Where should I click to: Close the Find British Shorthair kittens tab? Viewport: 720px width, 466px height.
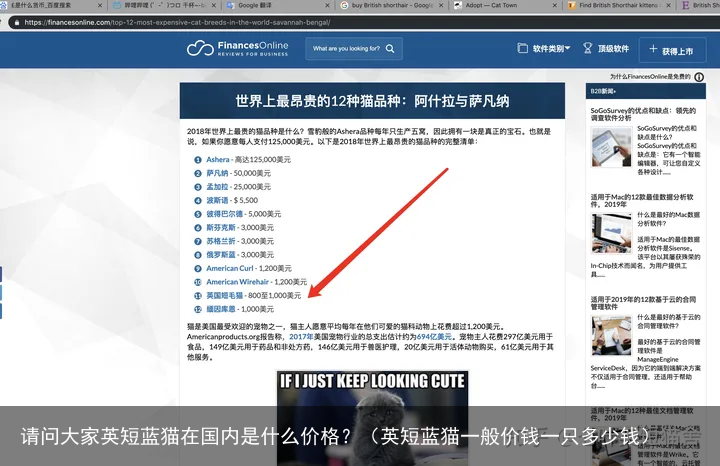[668, 6]
